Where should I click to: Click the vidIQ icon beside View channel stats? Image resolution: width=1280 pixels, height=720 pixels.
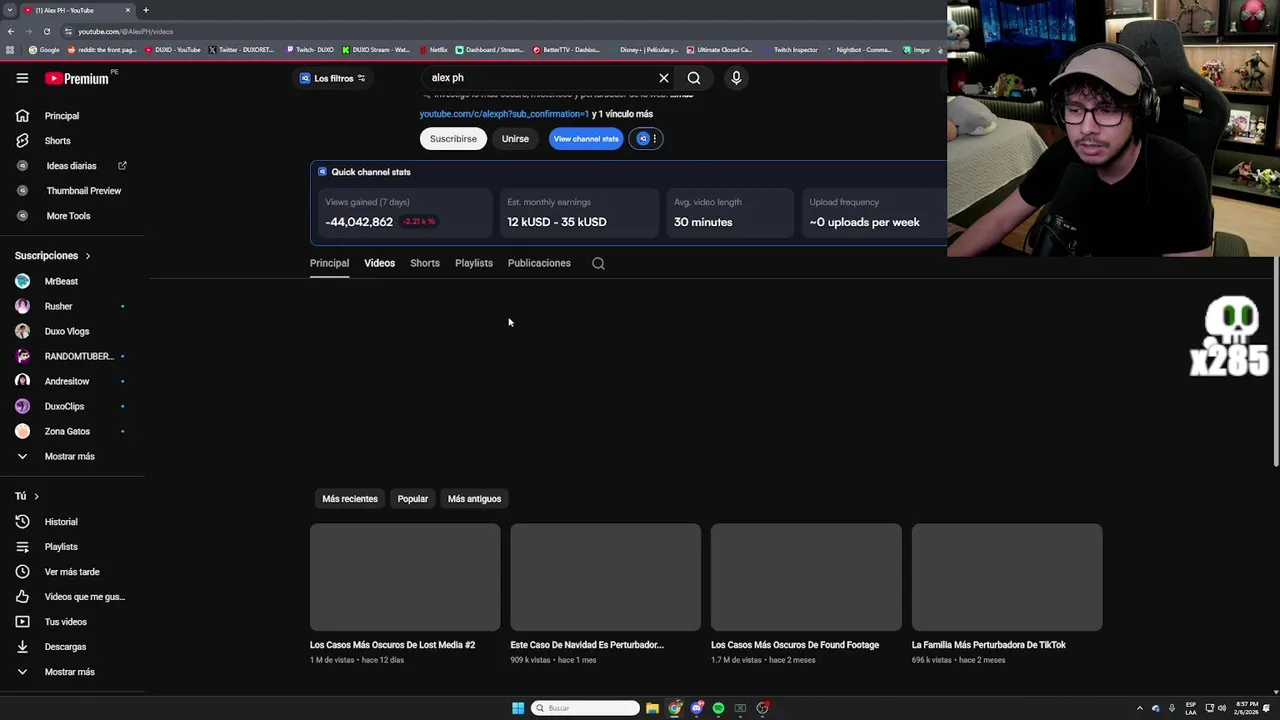coord(643,139)
